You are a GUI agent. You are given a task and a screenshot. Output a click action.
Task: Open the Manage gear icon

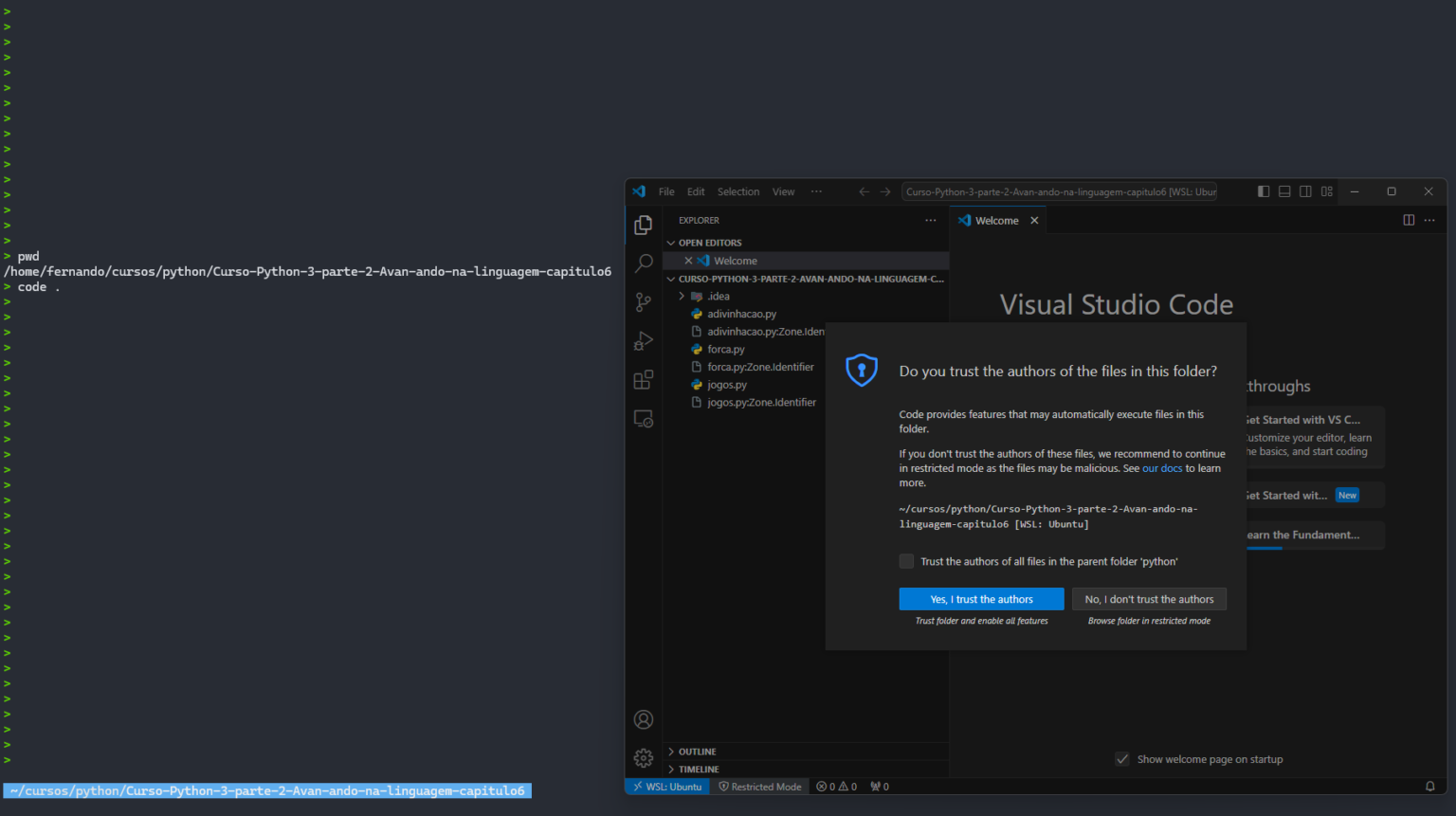(x=644, y=757)
